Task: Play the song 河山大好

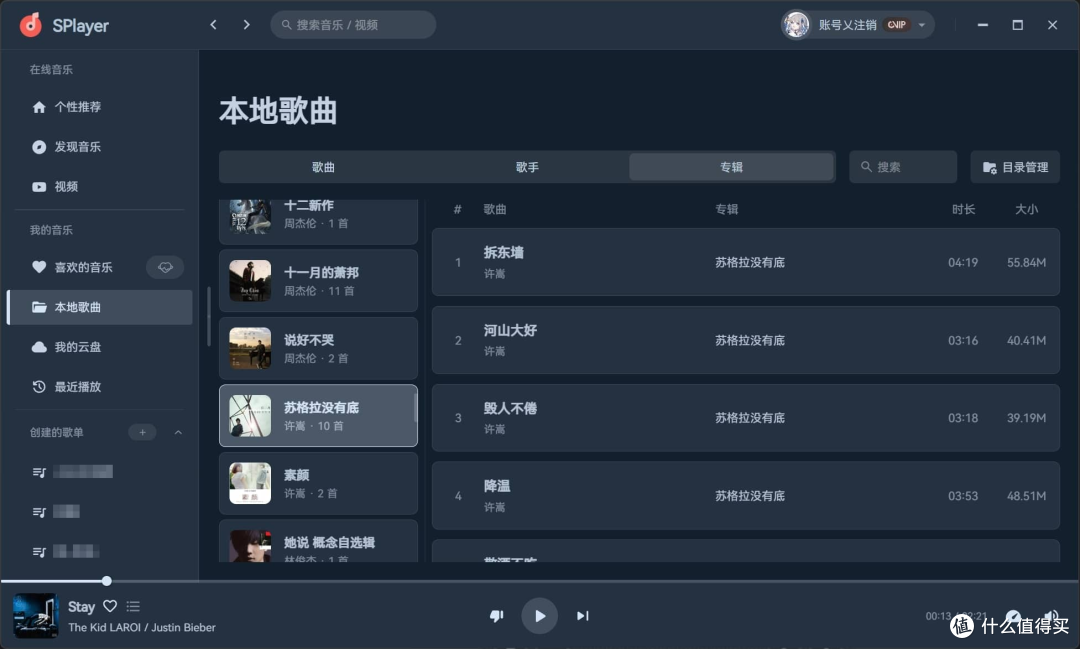Action: point(745,340)
